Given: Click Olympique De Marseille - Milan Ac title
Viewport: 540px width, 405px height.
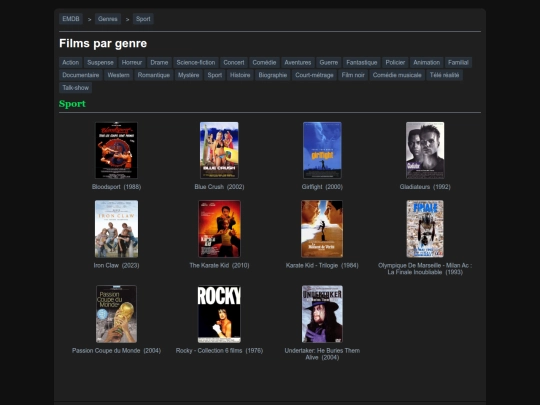Looking at the screenshot, I should pyautogui.click(x=425, y=269).
